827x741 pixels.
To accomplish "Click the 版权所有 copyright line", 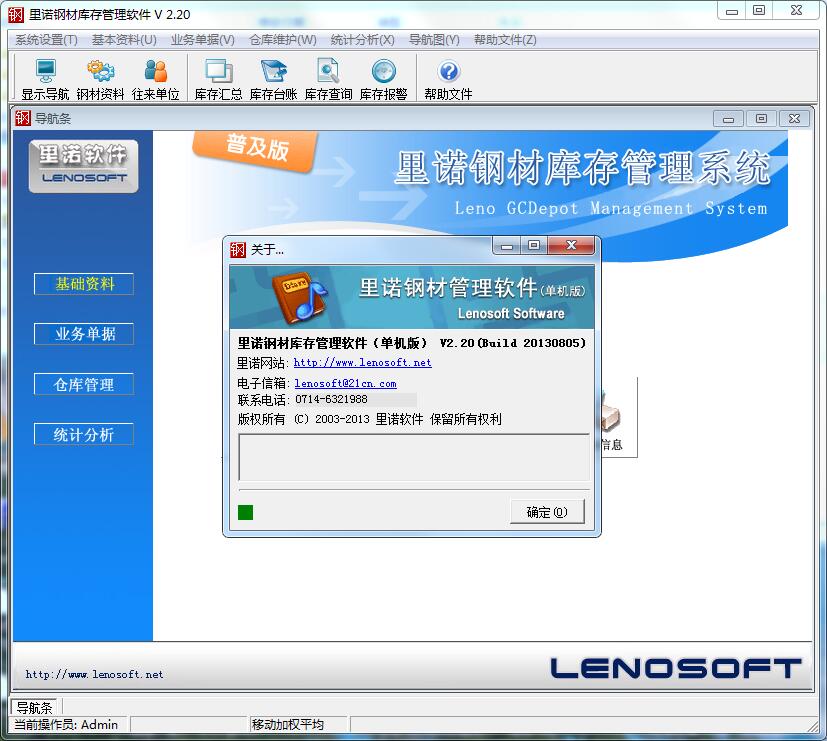I will (x=369, y=419).
